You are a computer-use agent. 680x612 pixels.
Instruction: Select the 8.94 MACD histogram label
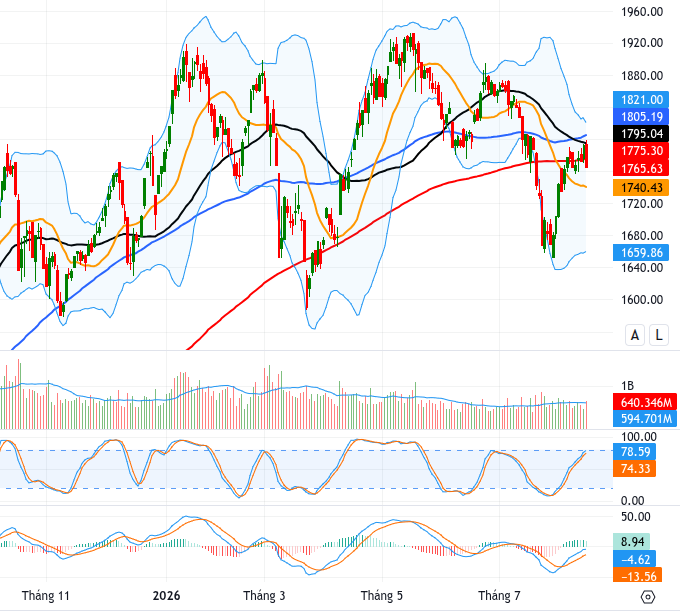pyautogui.click(x=631, y=541)
